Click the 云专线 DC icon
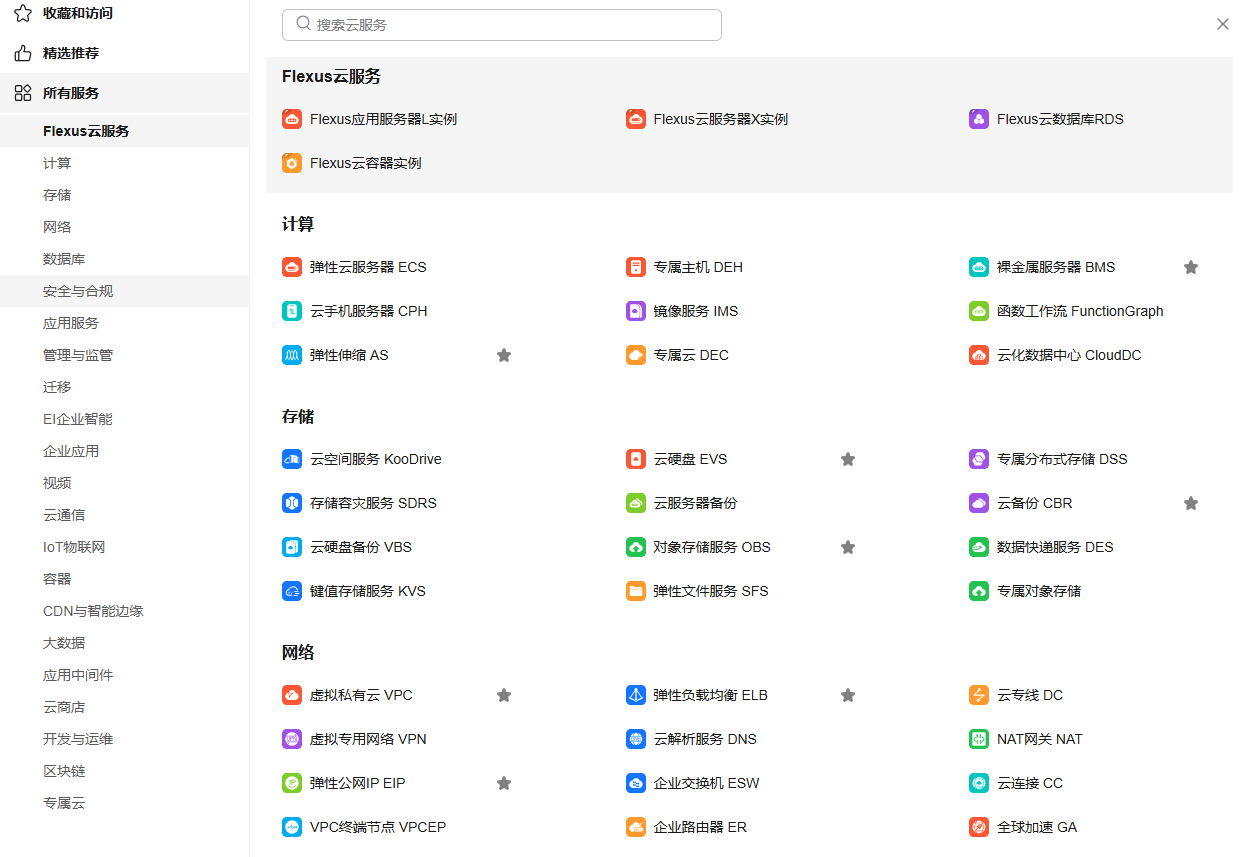Screen dimensions: 1239x857 coord(979,695)
